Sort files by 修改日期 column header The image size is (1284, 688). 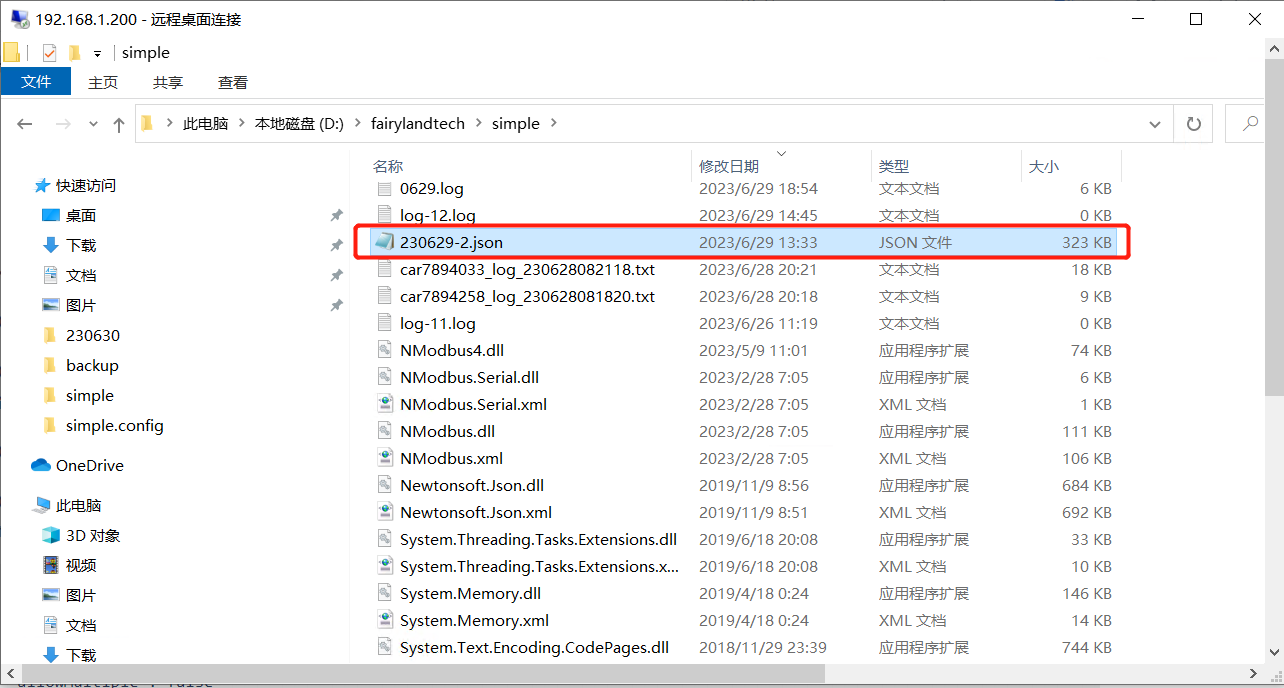click(728, 166)
